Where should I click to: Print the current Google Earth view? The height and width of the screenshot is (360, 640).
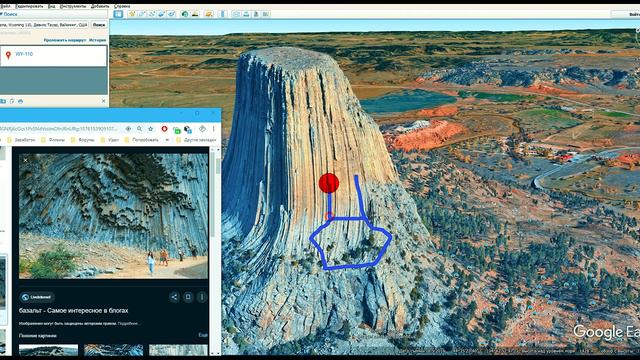tap(246, 14)
